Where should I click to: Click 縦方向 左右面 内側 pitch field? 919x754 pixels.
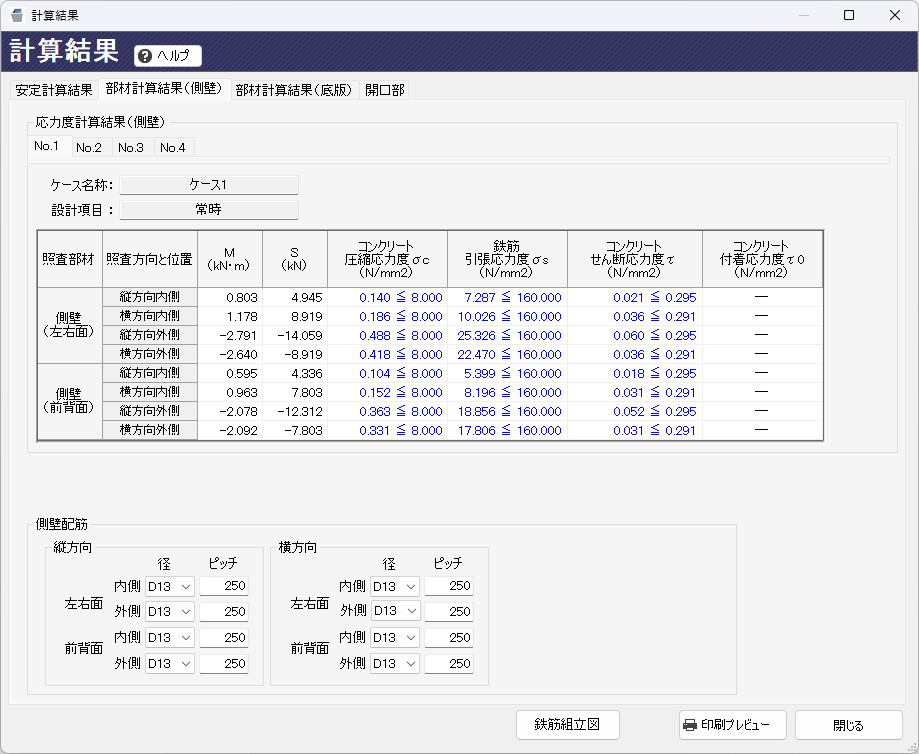point(224,586)
